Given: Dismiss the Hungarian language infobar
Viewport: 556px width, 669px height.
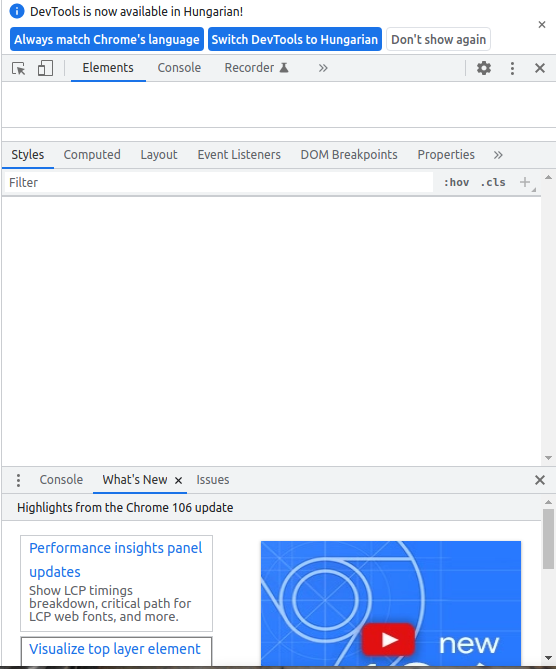Looking at the screenshot, I should pos(541,25).
